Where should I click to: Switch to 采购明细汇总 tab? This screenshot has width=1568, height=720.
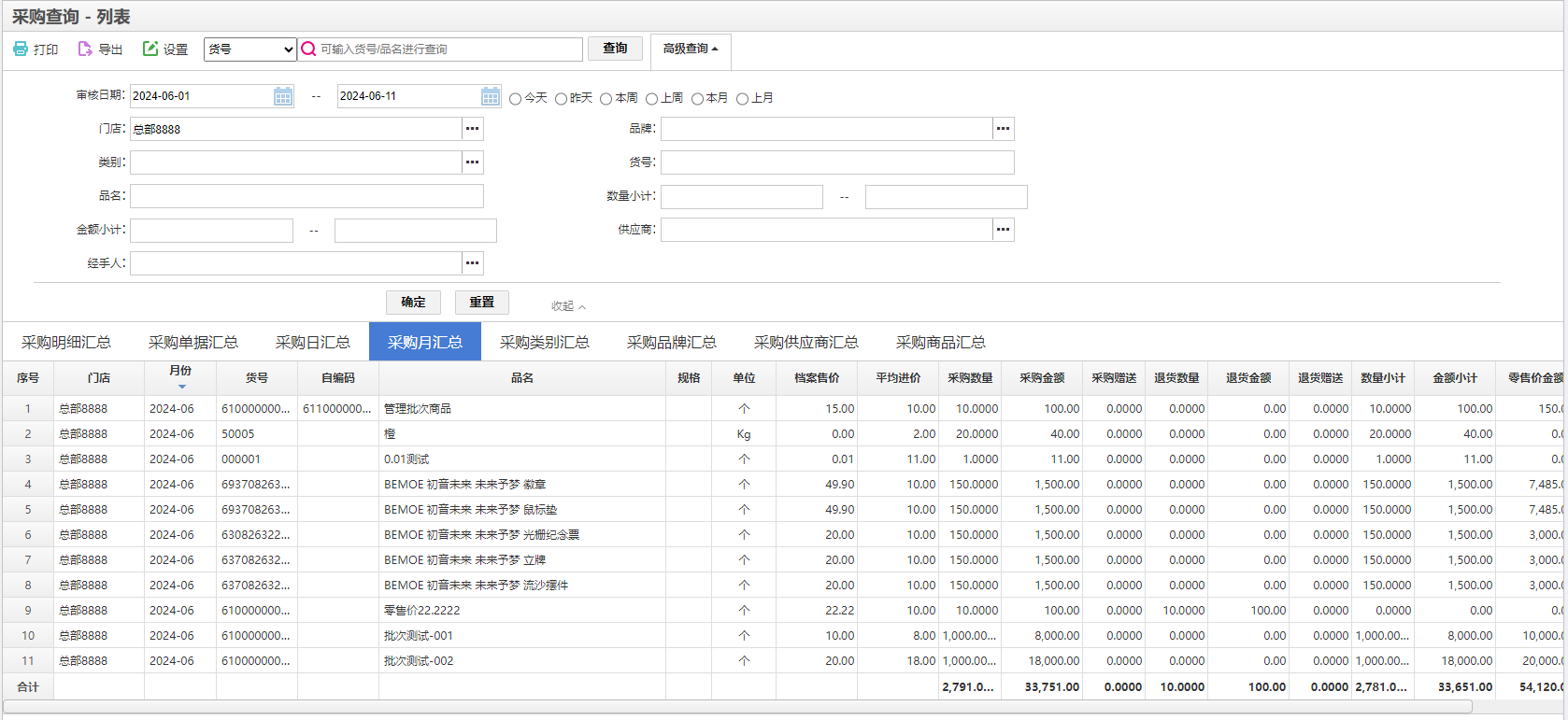[66, 342]
